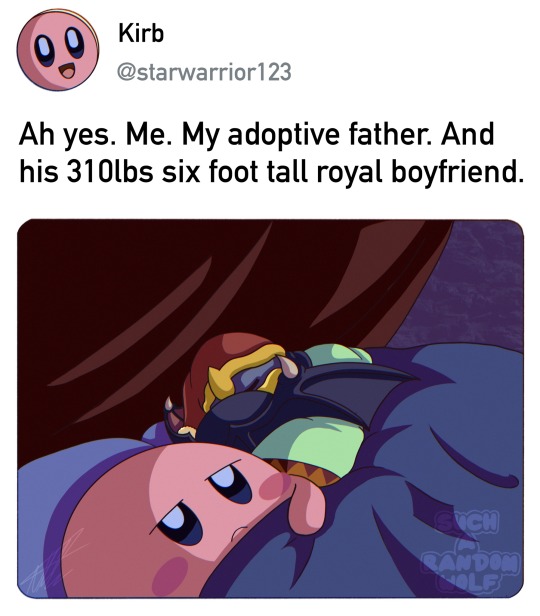Open Kirb's round profile avatar
Screen dimensions: 540x616
pyautogui.click(x=58, y=50)
